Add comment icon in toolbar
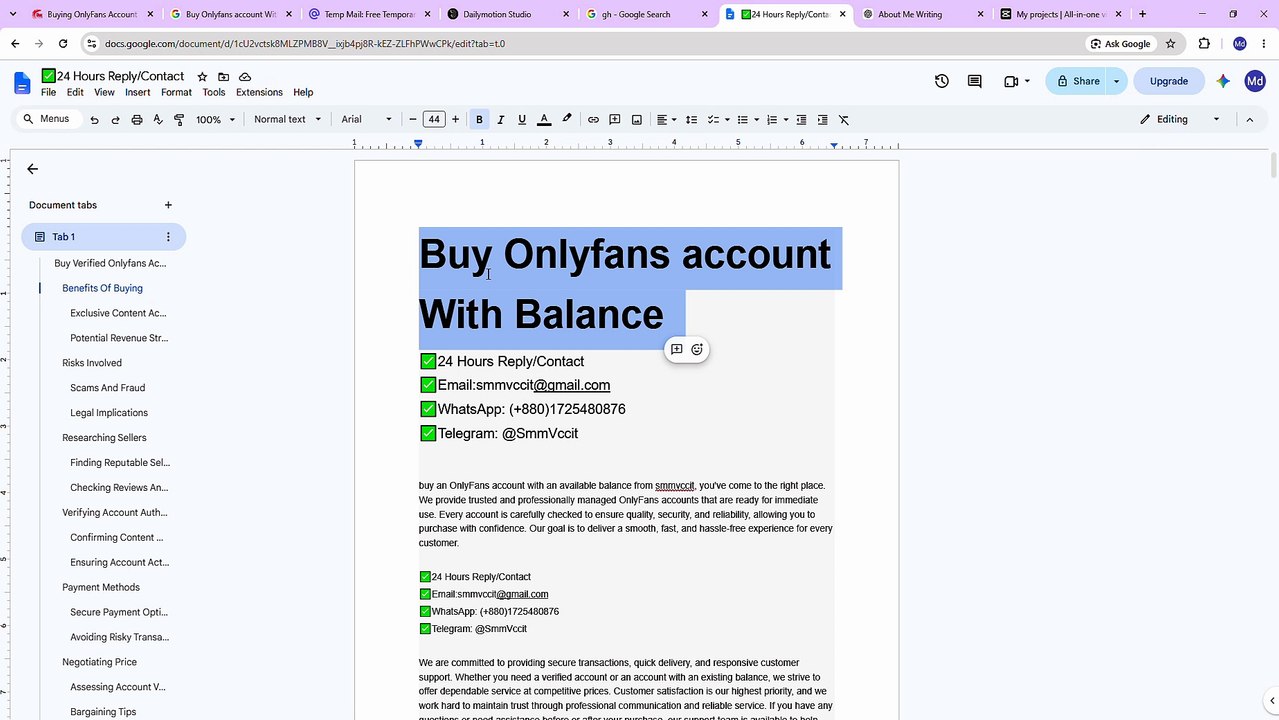Image resolution: width=1279 pixels, height=720 pixels. pyautogui.click(x=615, y=120)
